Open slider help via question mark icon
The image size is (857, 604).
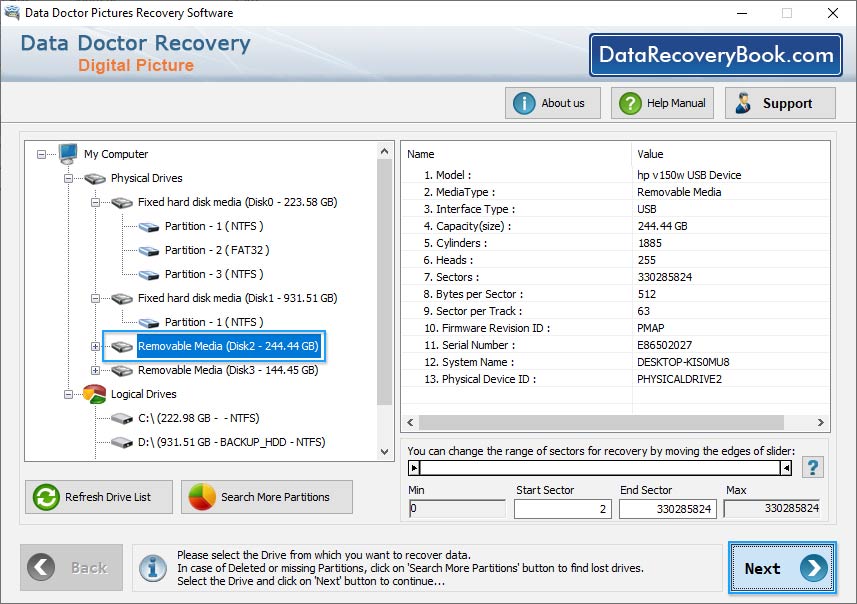click(x=813, y=466)
